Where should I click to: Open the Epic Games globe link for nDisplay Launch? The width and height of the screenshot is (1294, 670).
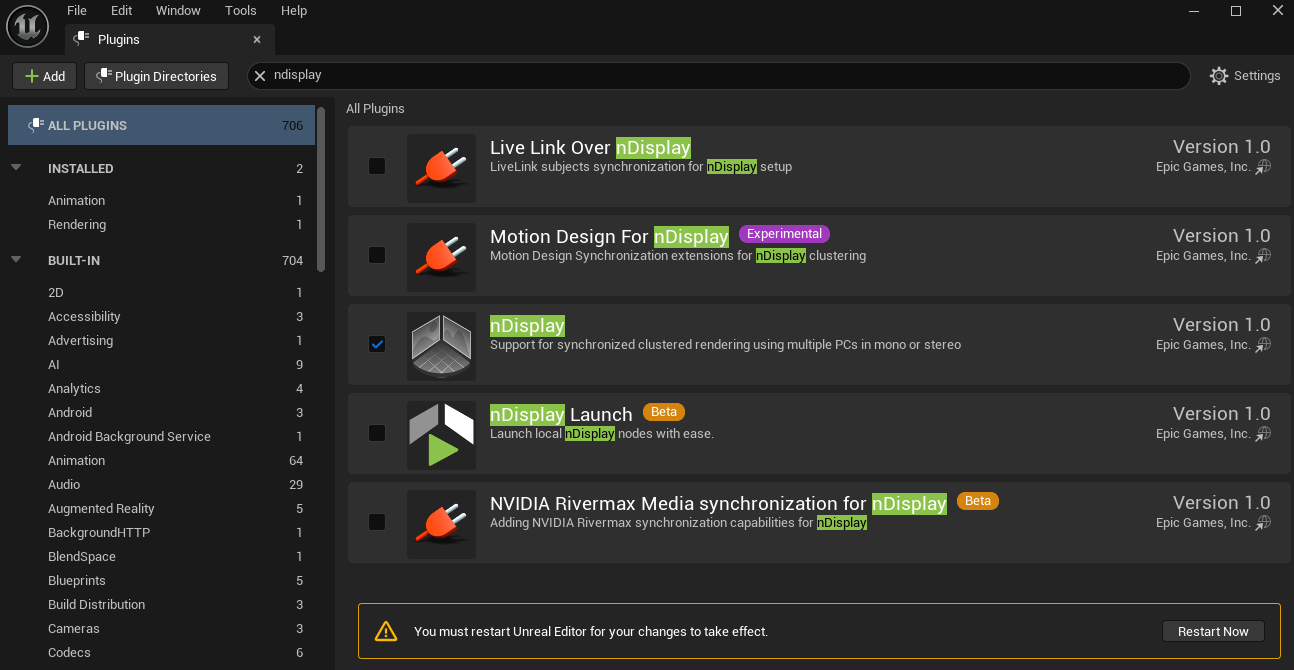(x=1264, y=434)
